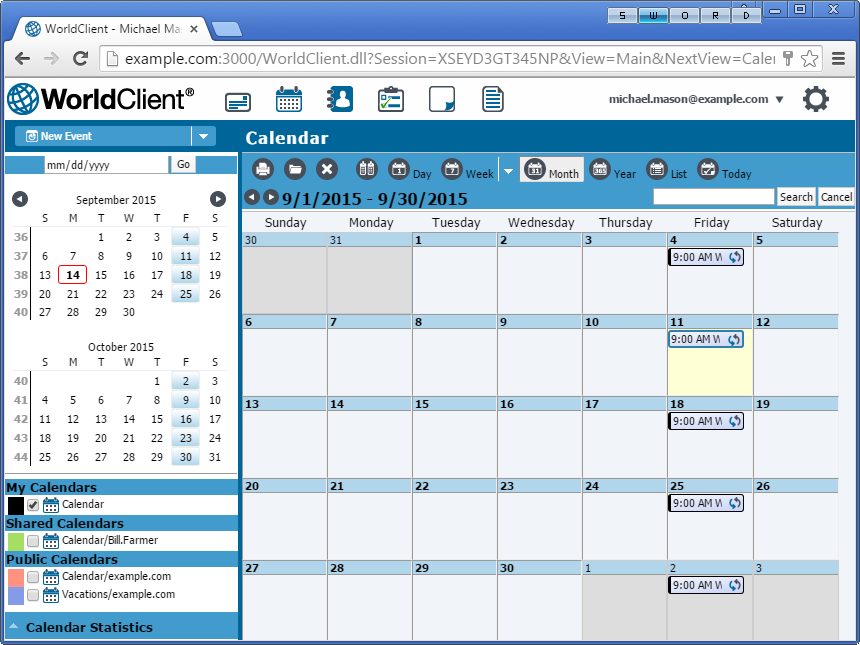Viewport: 860px width, 645px height.
Task: Click the Search button
Action: pyautogui.click(x=796, y=196)
